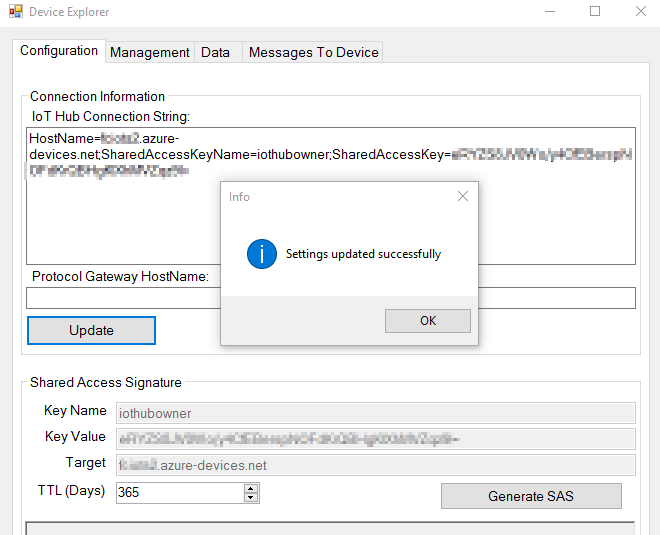
Task: Click the 'Protocol Gateway HostName:' label
Action: click(x=120, y=276)
